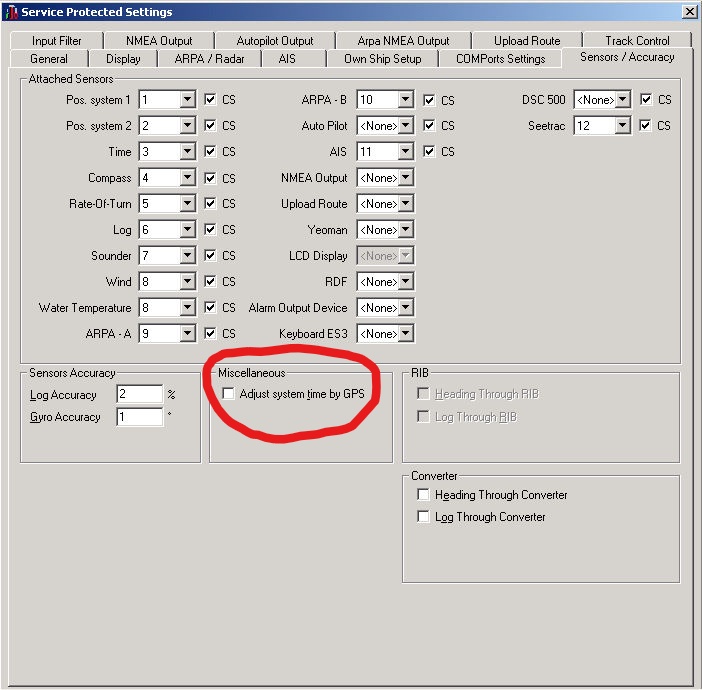Expand the Alarm Output Device dropdown
The height and width of the screenshot is (690, 702).
coord(405,308)
